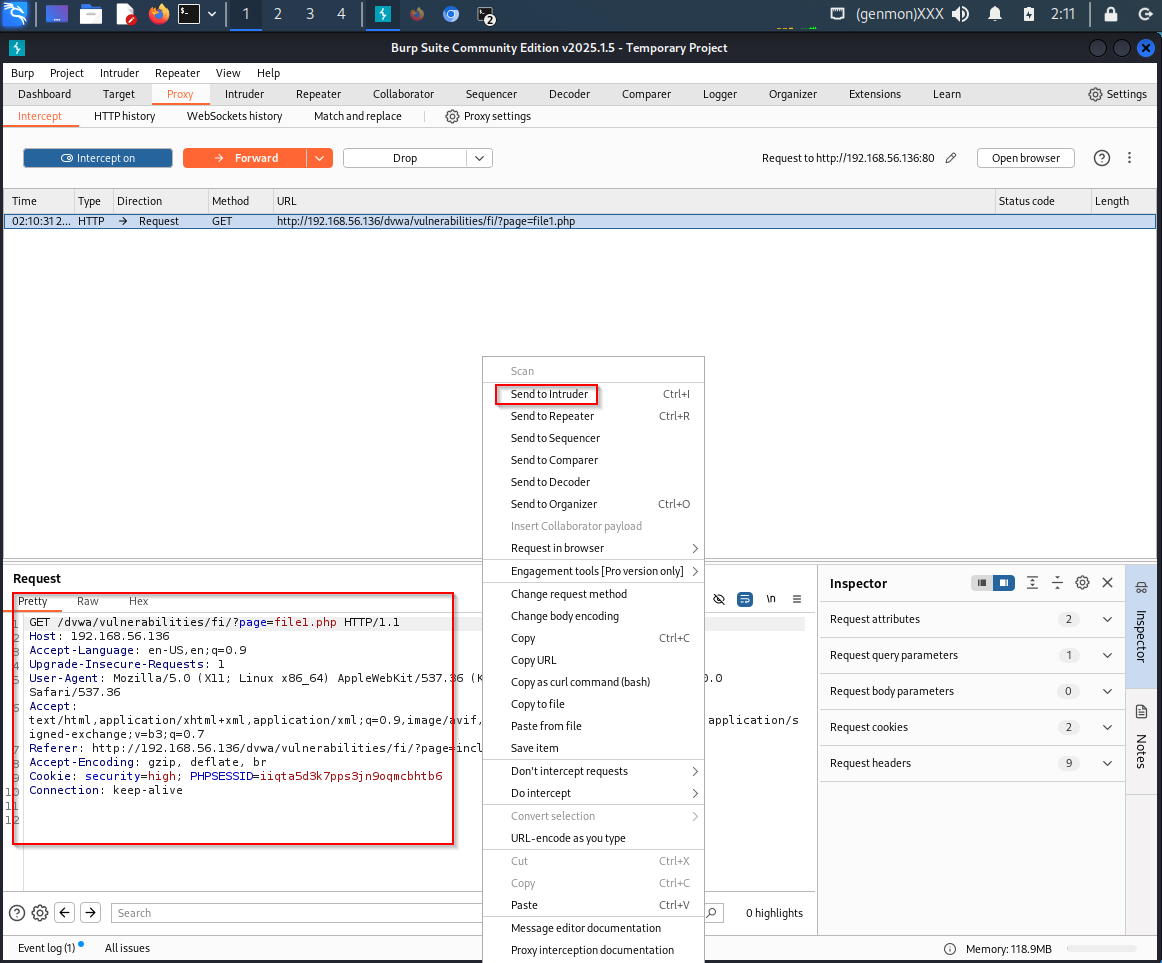Click the search help question icon

(x=17, y=913)
